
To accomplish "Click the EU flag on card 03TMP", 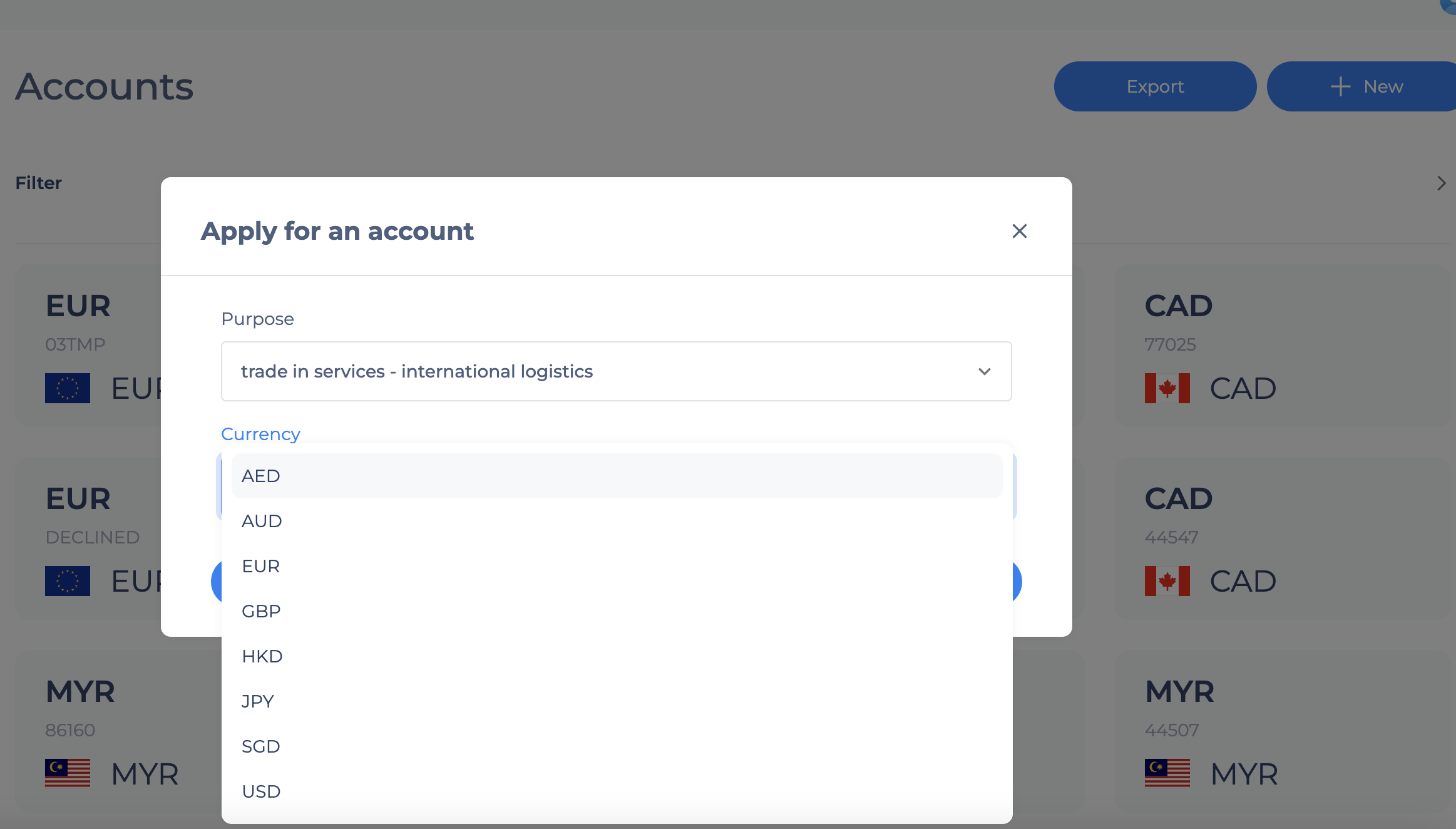I will click(x=68, y=388).
